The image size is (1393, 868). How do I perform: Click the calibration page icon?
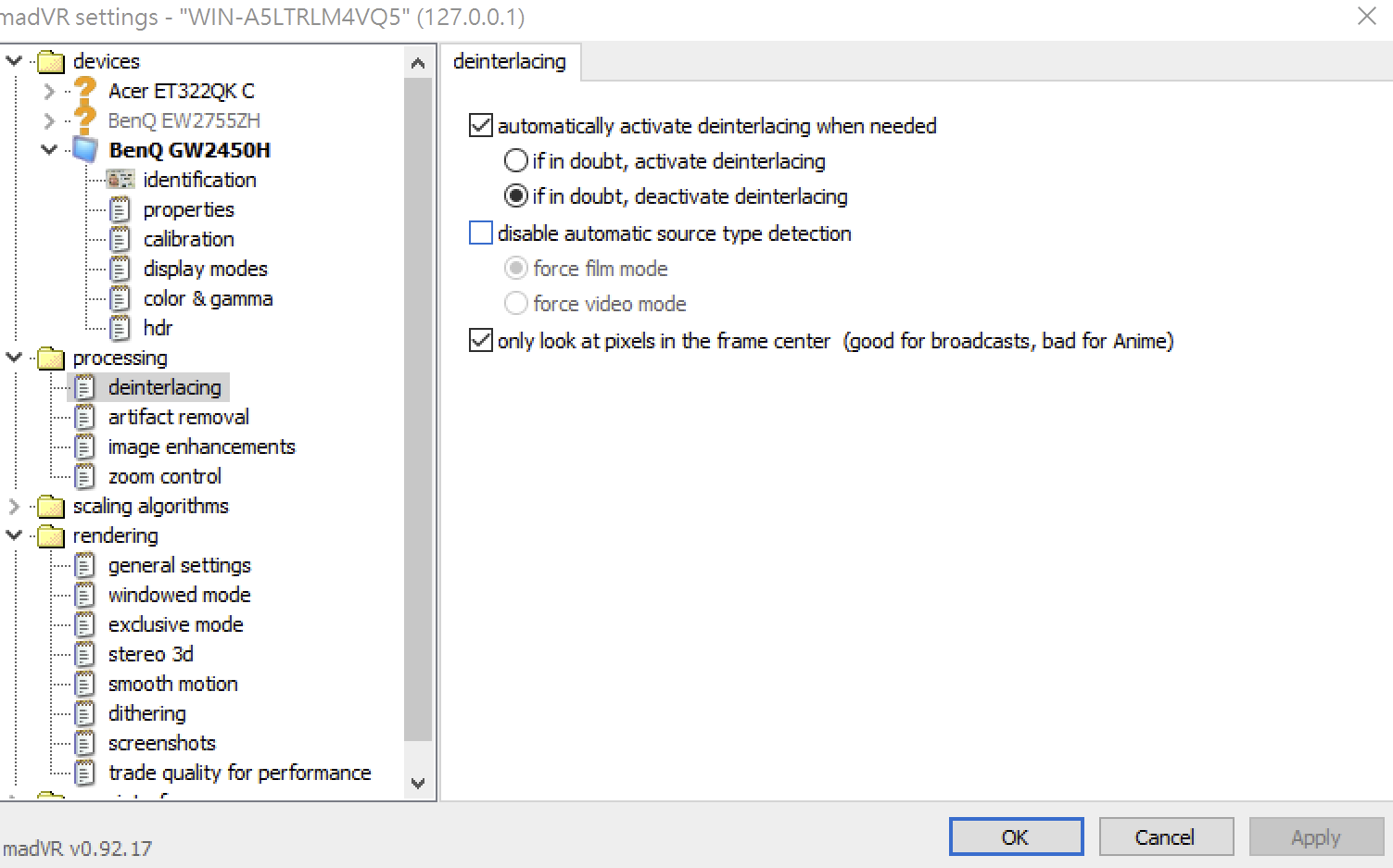coord(120,239)
